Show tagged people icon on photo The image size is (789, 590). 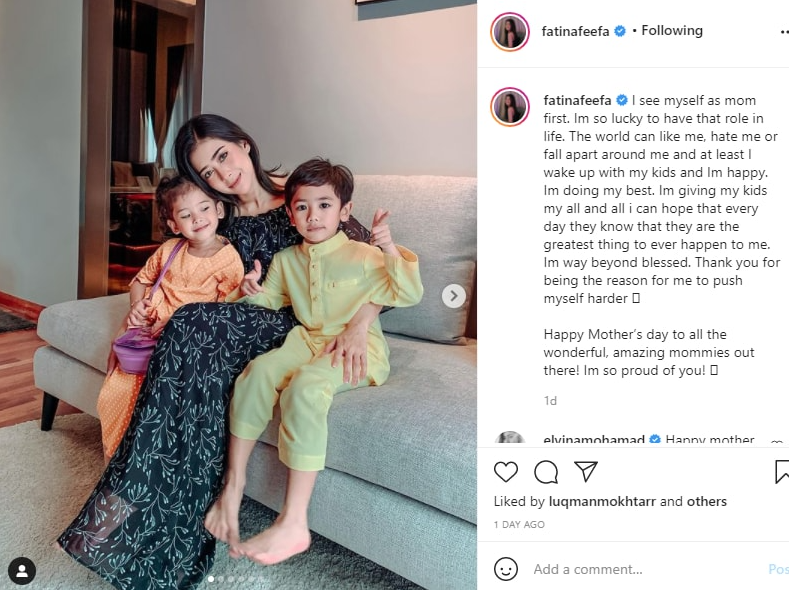(x=22, y=570)
